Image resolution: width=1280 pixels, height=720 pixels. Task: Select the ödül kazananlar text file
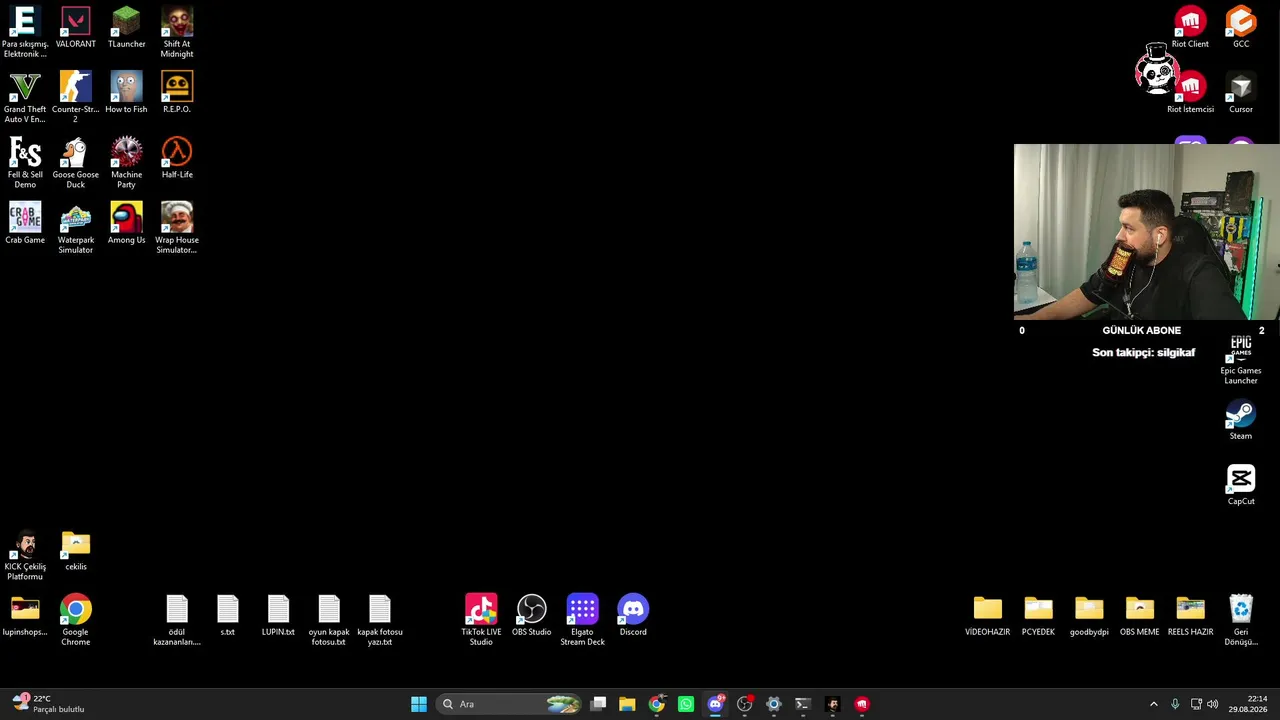(177, 620)
